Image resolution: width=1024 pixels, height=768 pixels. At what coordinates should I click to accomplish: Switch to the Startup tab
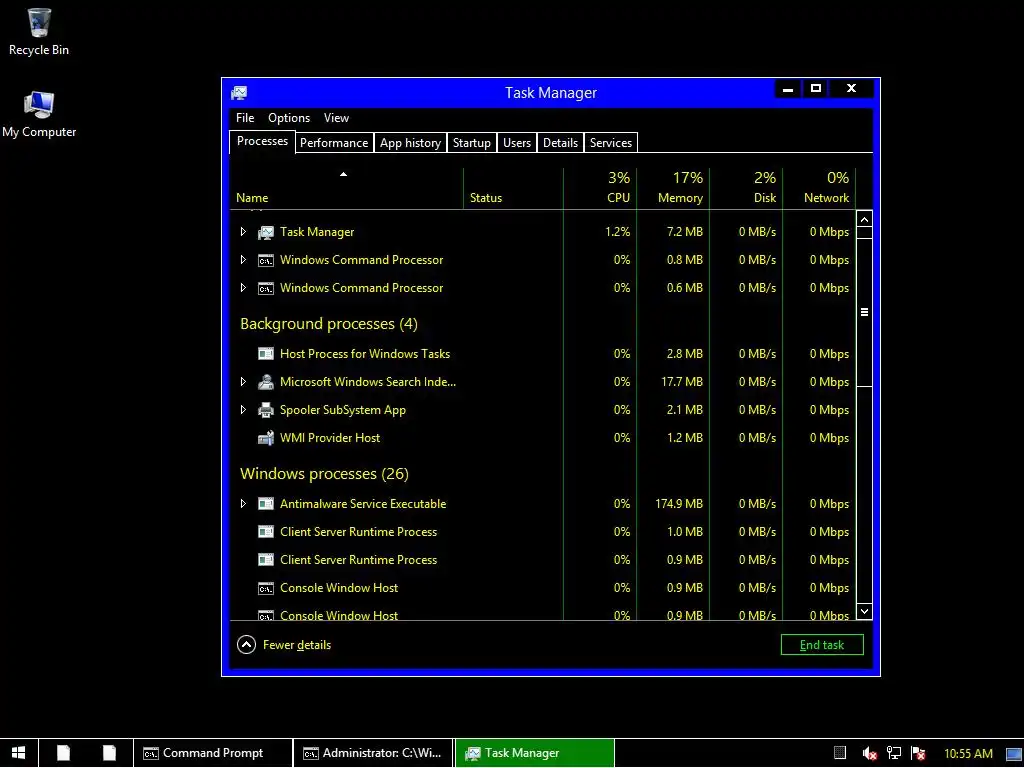coord(472,143)
